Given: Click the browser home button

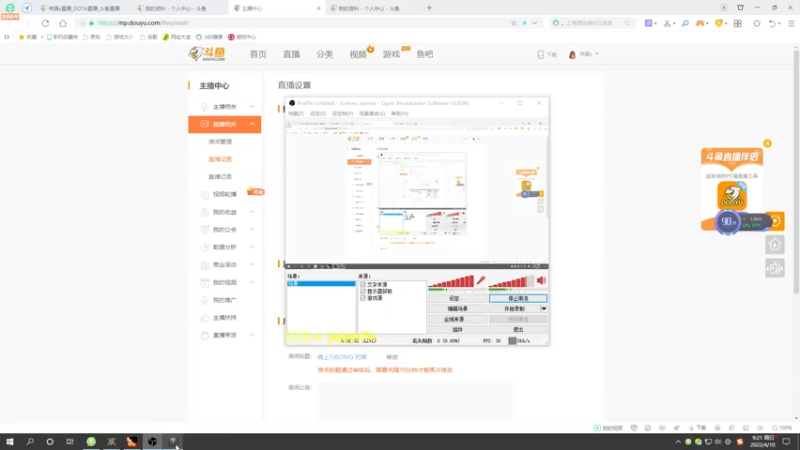Looking at the screenshot, I should pos(63,23).
